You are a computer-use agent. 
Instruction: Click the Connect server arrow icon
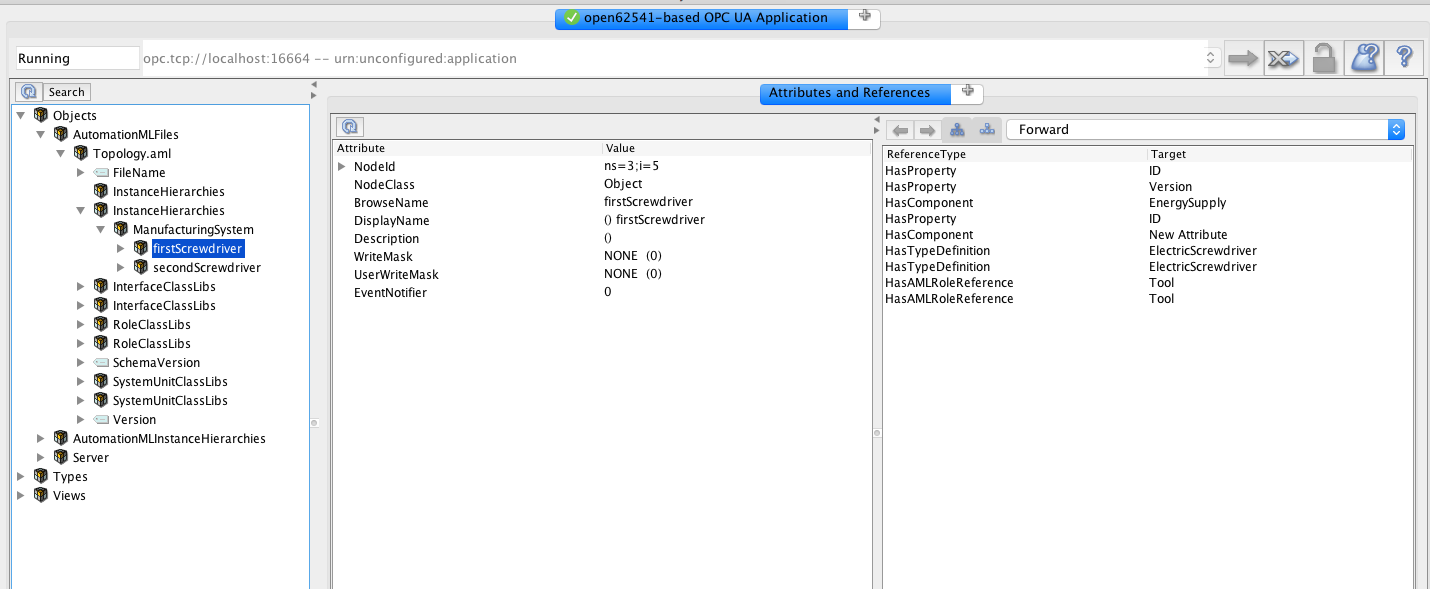click(x=1243, y=57)
